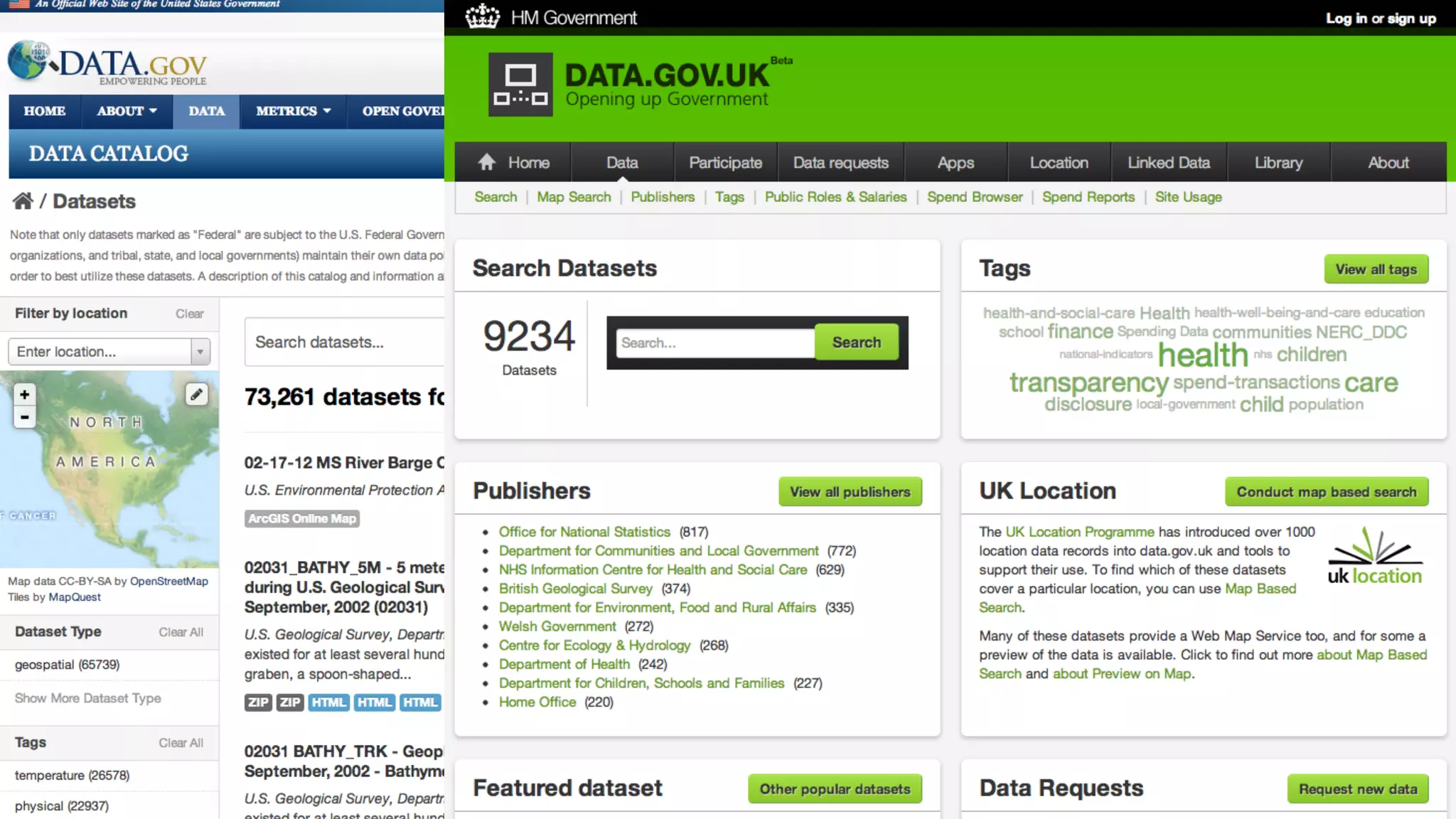This screenshot has width=1456, height=819.
Task: Click the home icon in Datasets breadcrumb
Action: (x=23, y=201)
